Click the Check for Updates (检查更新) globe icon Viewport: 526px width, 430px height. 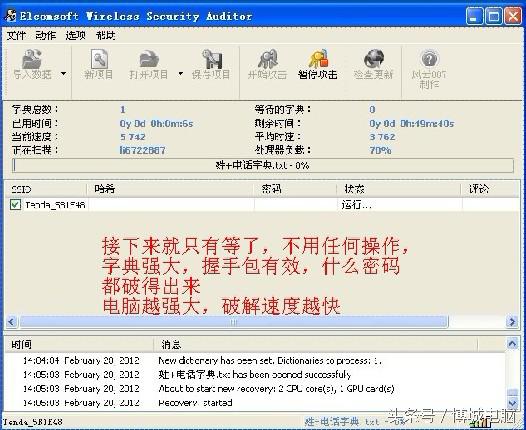tap(374, 59)
